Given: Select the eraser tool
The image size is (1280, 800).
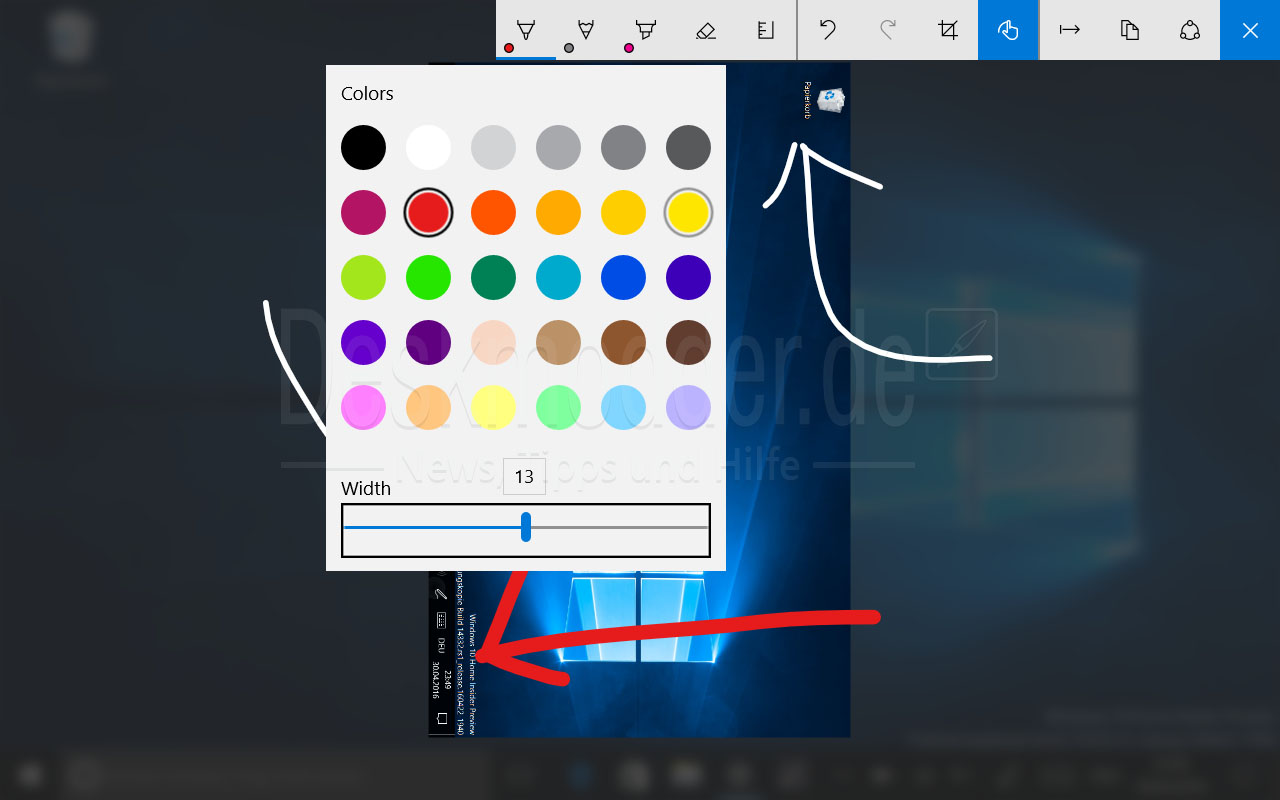Looking at the screenshot, I should coord(706,30).
